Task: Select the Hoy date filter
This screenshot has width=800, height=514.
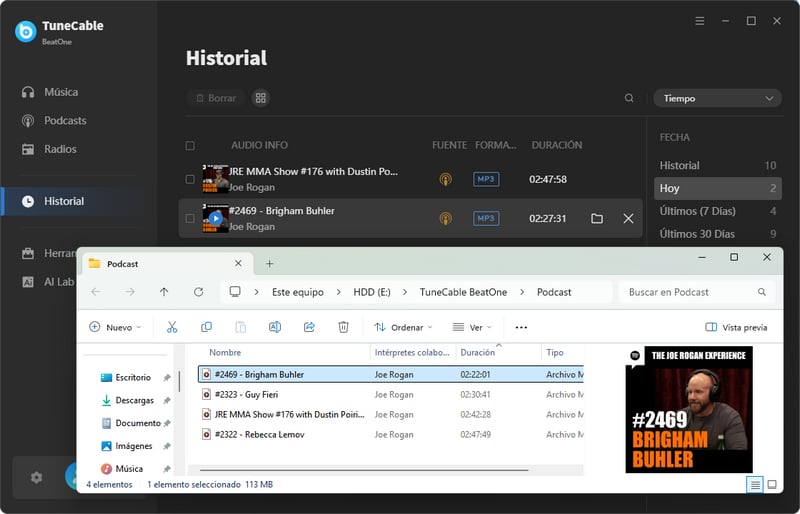Action: 718,188
